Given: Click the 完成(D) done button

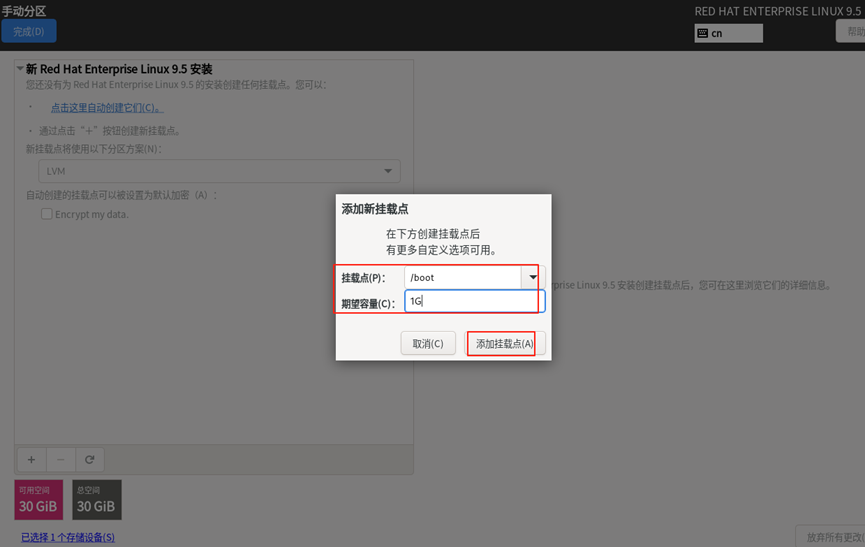Looking at the screenshot, I should click(x=29, y=31).
